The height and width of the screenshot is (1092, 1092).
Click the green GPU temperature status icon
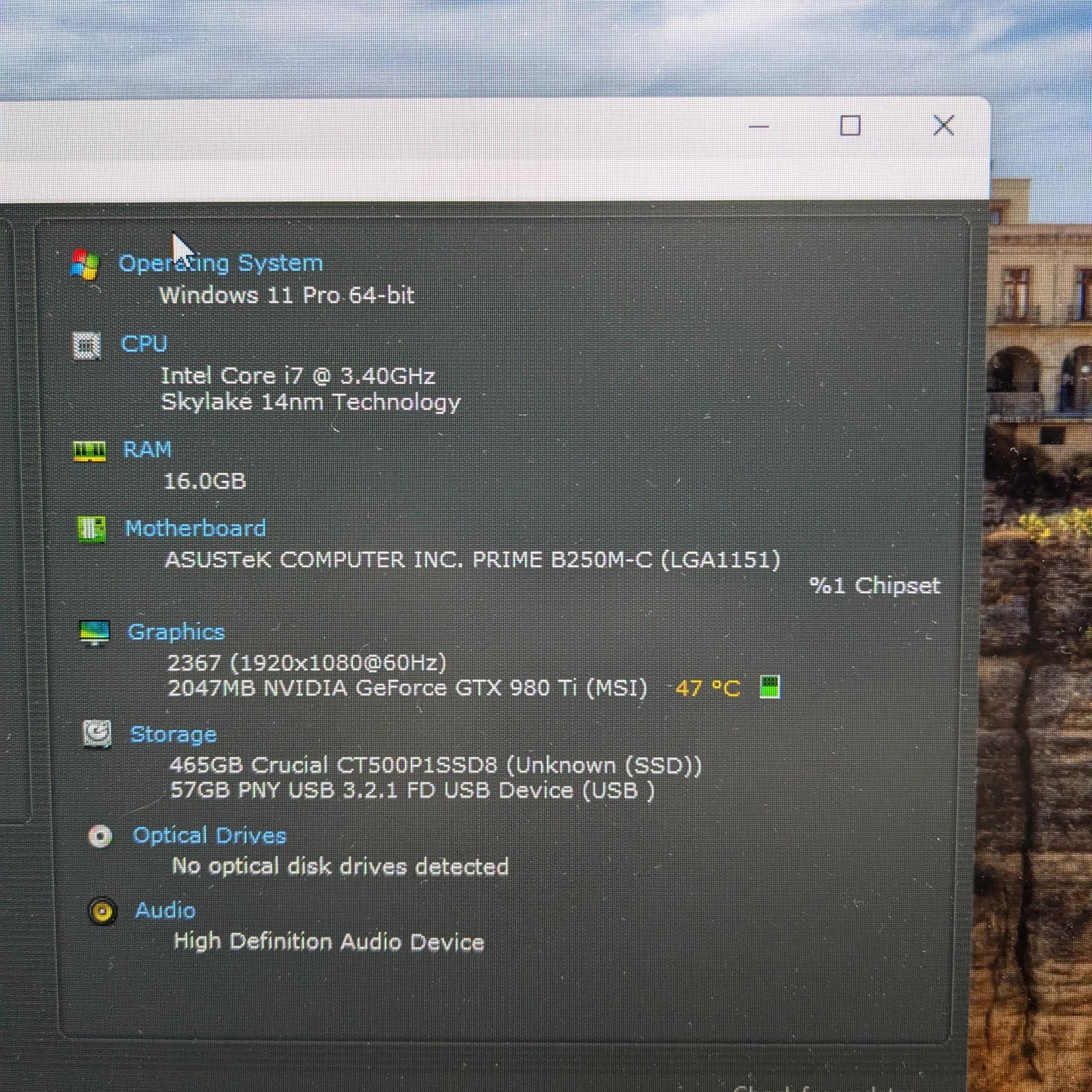click(770, 687)
